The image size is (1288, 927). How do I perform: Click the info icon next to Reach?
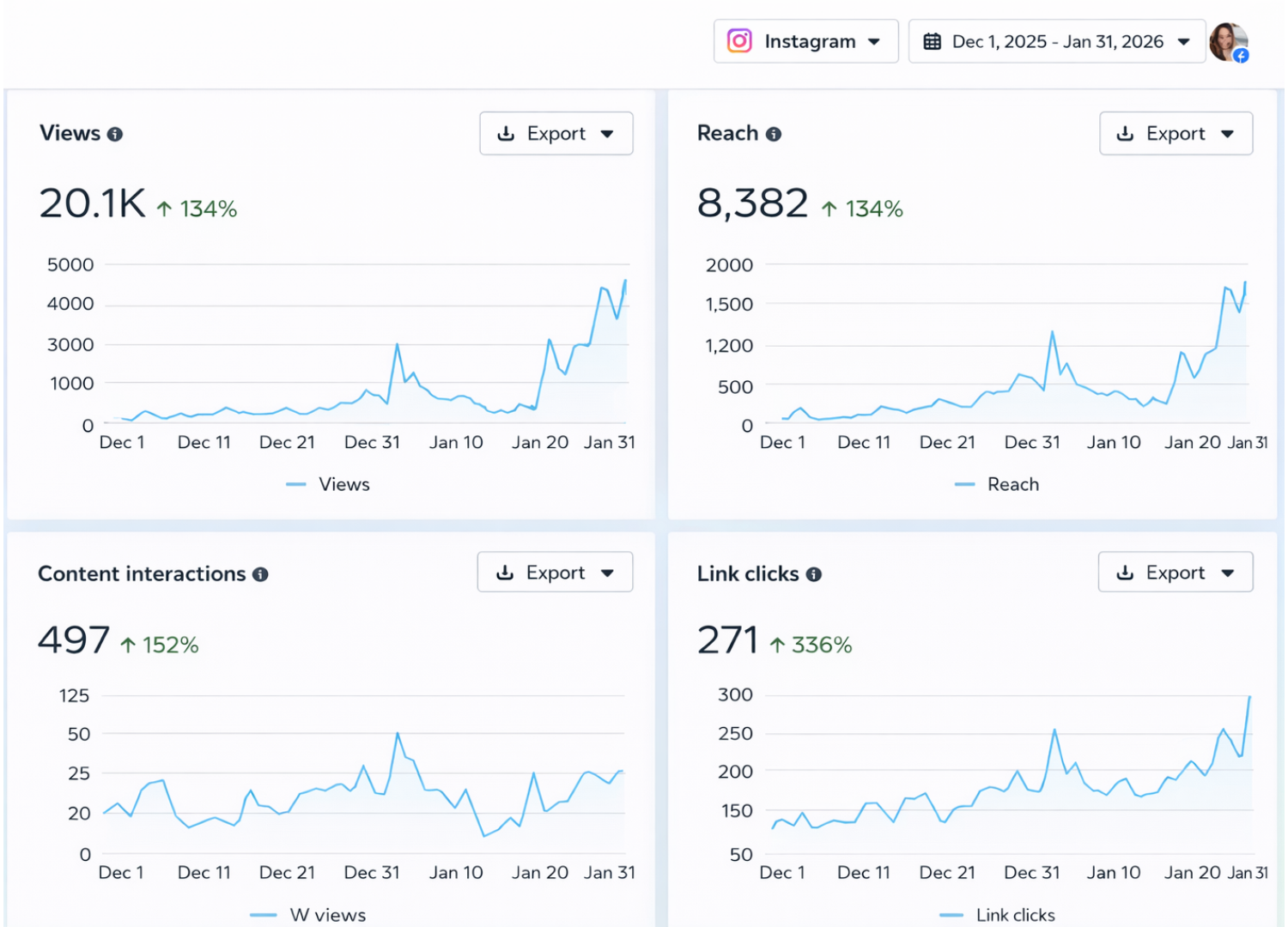tap(774, 134)
